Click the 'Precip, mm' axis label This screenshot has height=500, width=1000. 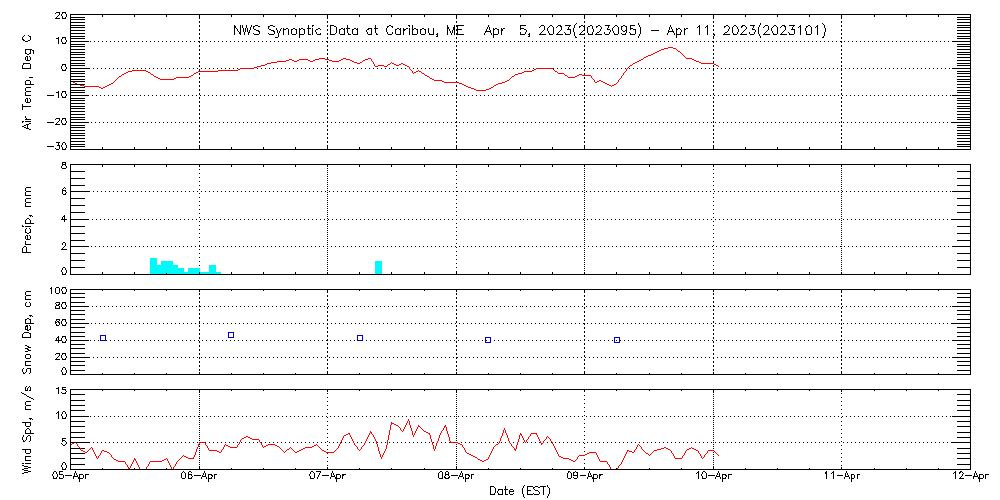pyautogui.click(x=27, y=221)
